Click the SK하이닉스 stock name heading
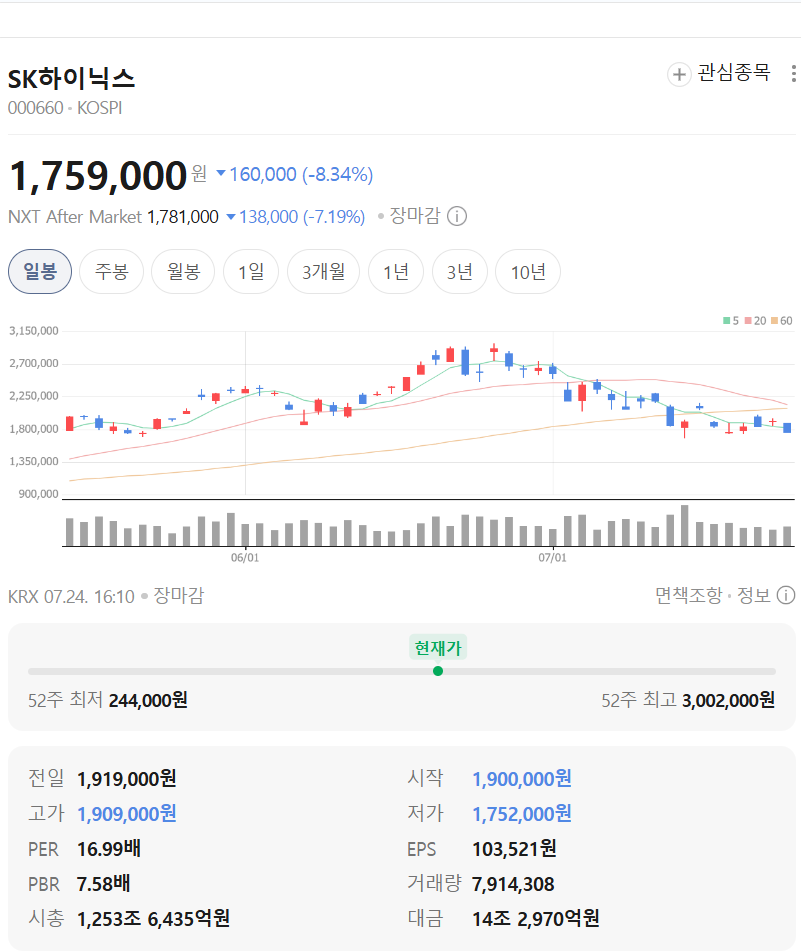The height and width of the screenshot is (951, 801). 71,78
